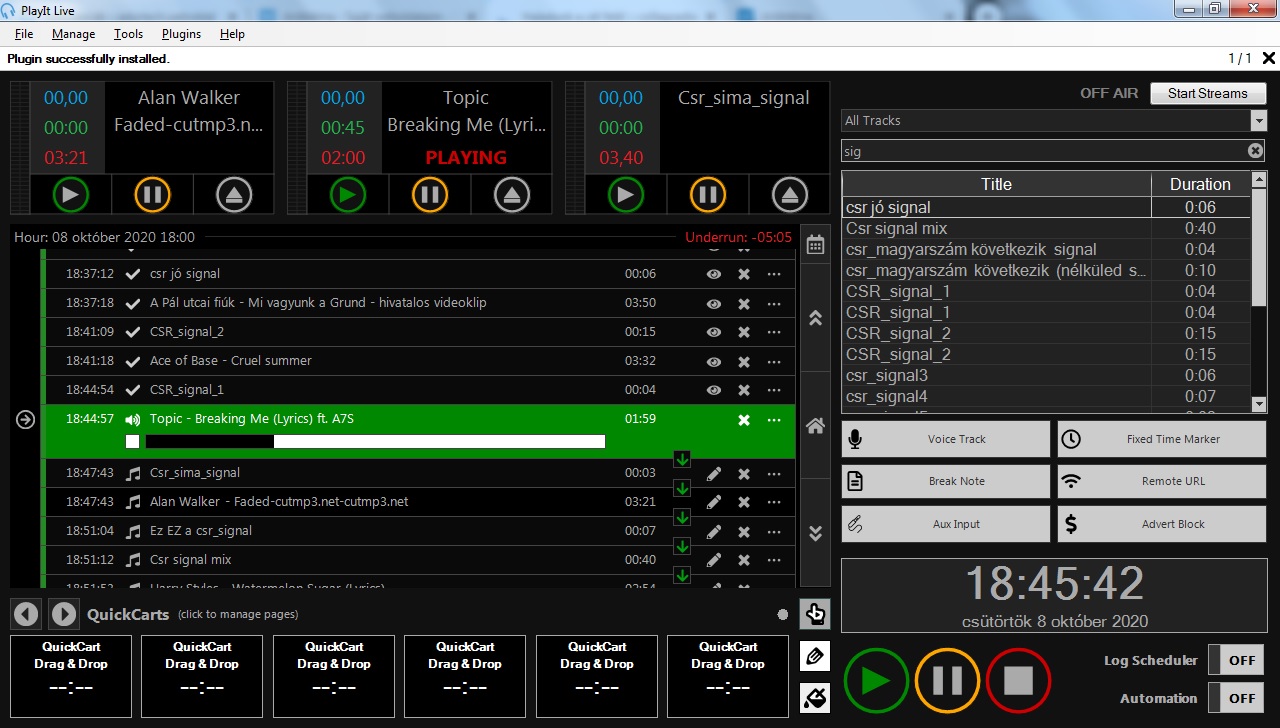Click green down arrow on Csr_sima_signal row
Image resolution: width=1280 pixels, height=728 pixels.
pyautogui.click(x=682, y=459)
